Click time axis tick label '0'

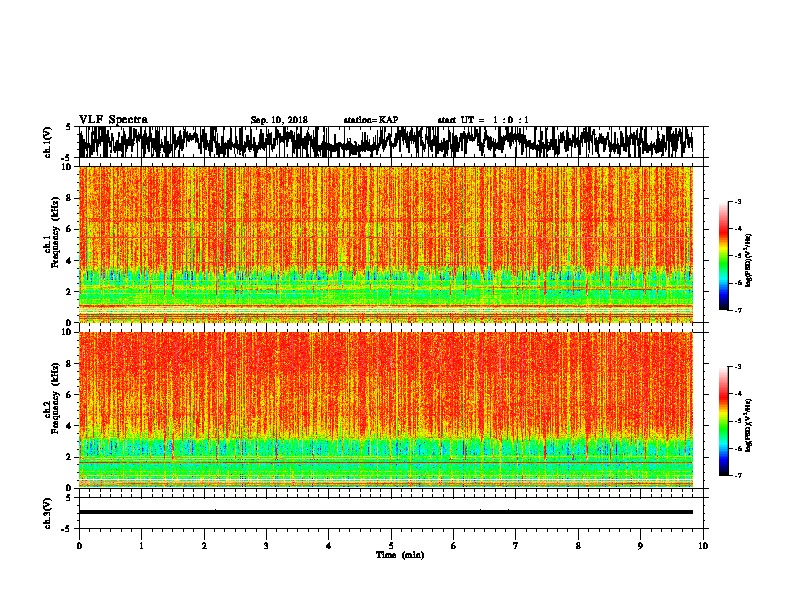79,546
